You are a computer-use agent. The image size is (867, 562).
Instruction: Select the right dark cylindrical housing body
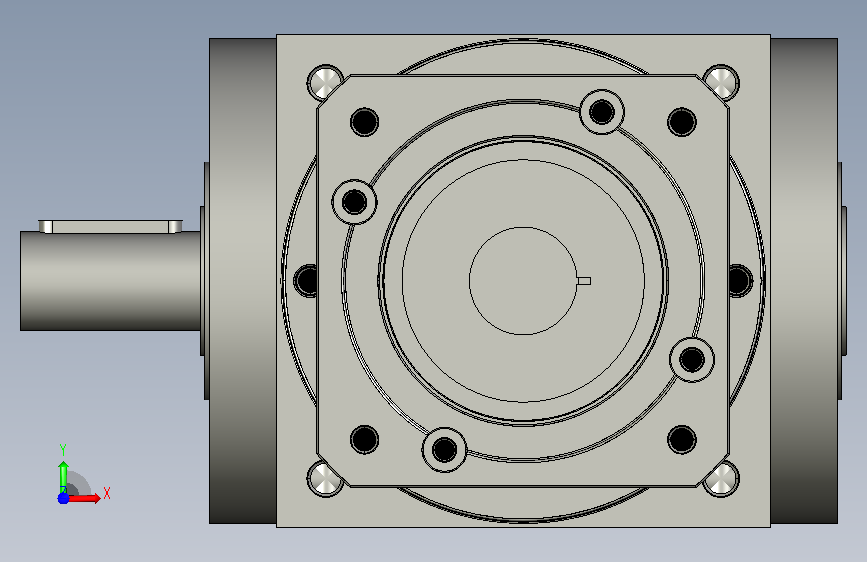[804, 281]
